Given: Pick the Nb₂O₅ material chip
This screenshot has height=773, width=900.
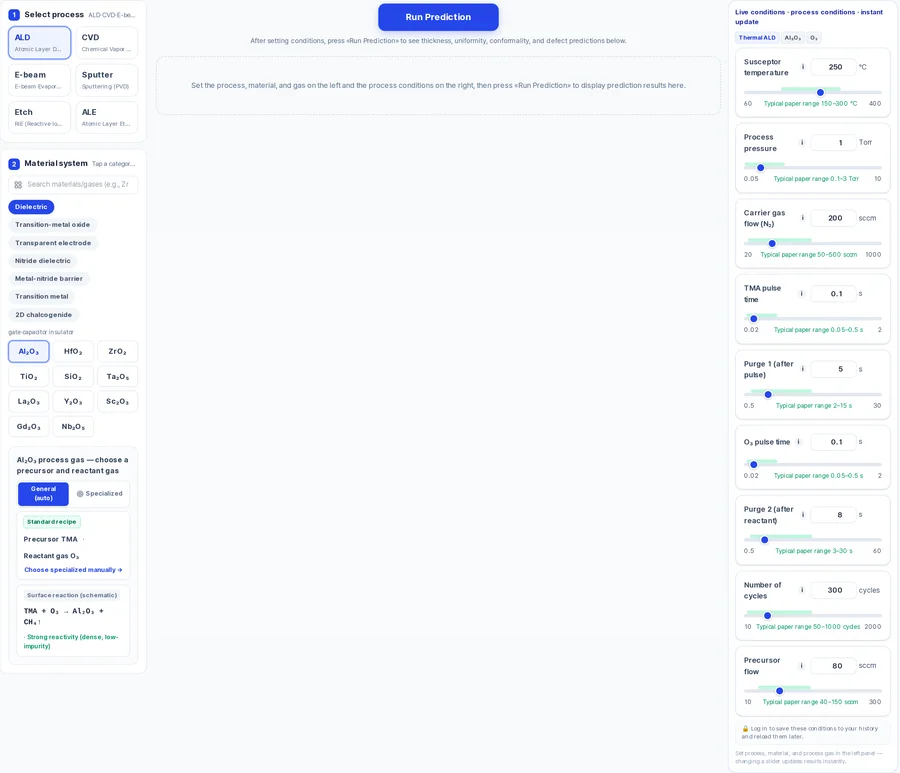Looking at the screenshot, I should (73, 426).
